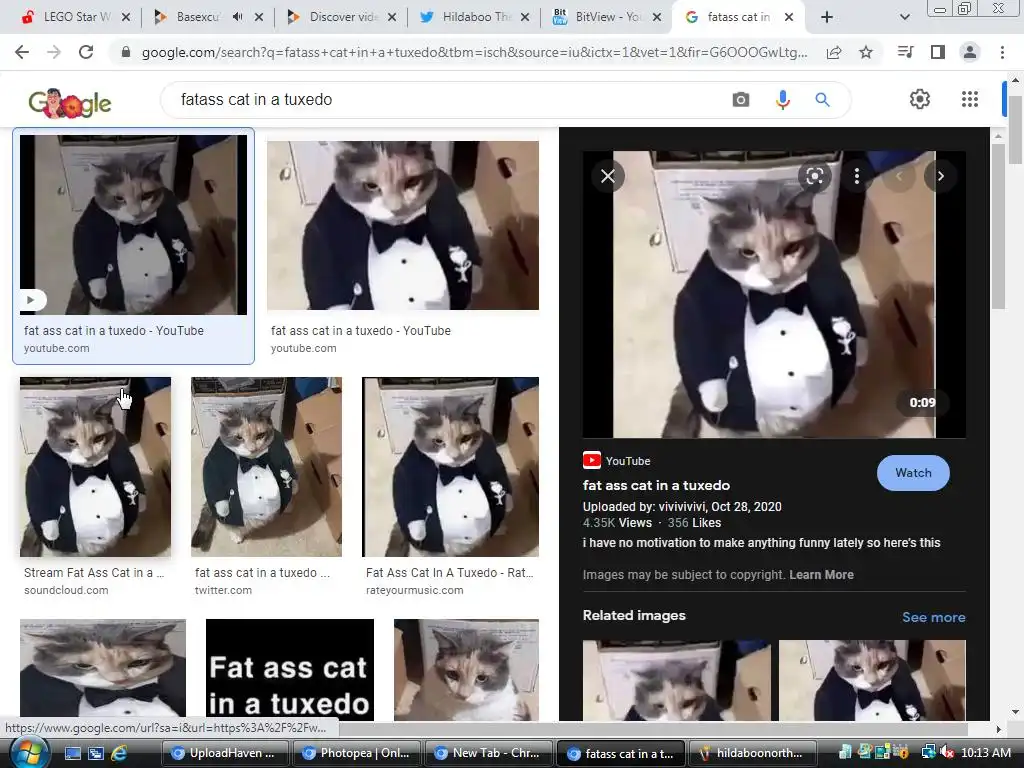Screen dimensions: 1024x768
Task: Mute the Basexcu tab audio icon
Action: point(238,17)
